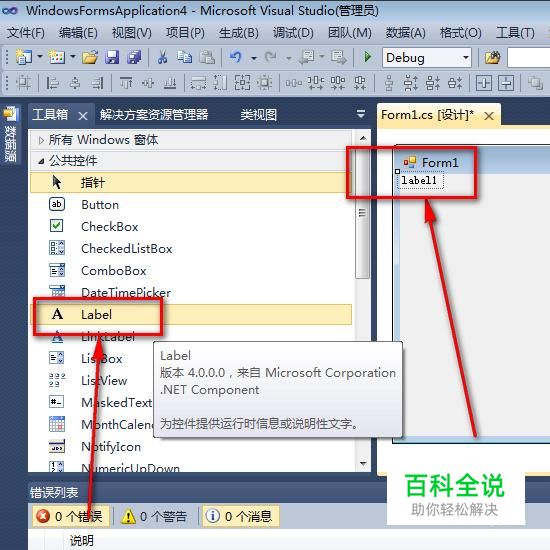Click the Align Lefts layout icon

pyautogui.click(x=53, y=83)
